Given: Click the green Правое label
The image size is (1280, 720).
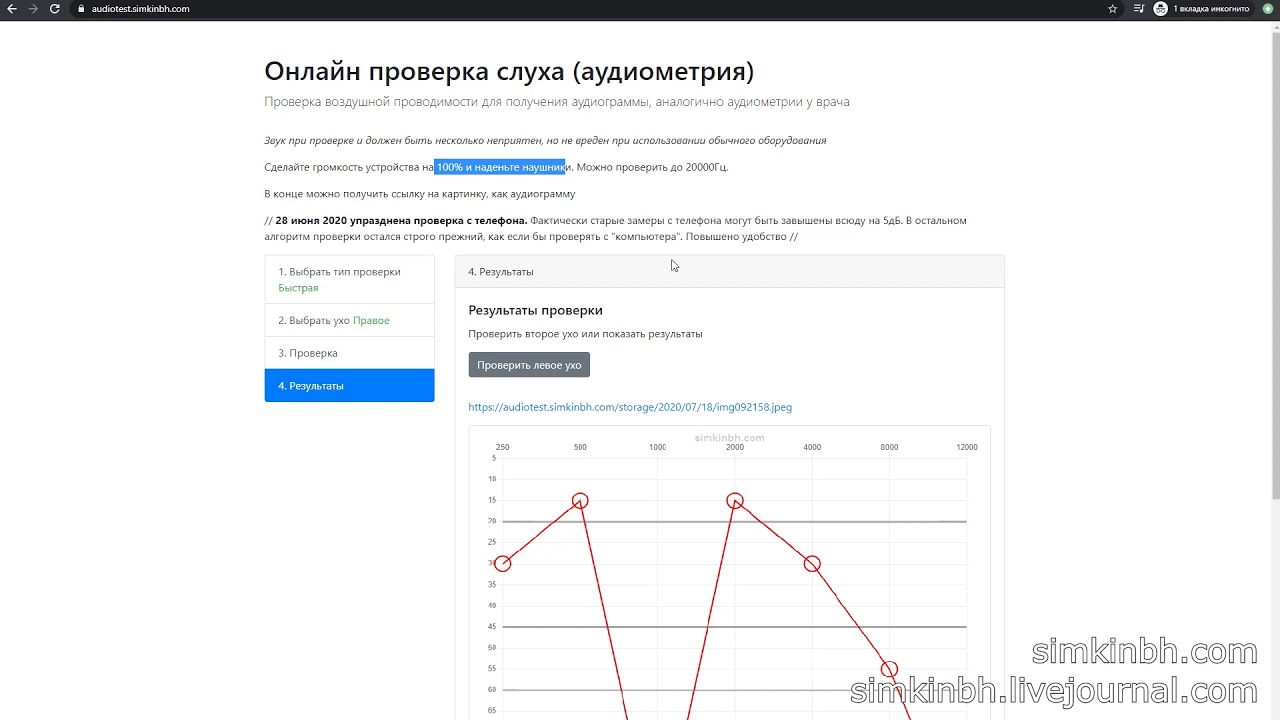Looking at the screenshot, I should 371,320.
